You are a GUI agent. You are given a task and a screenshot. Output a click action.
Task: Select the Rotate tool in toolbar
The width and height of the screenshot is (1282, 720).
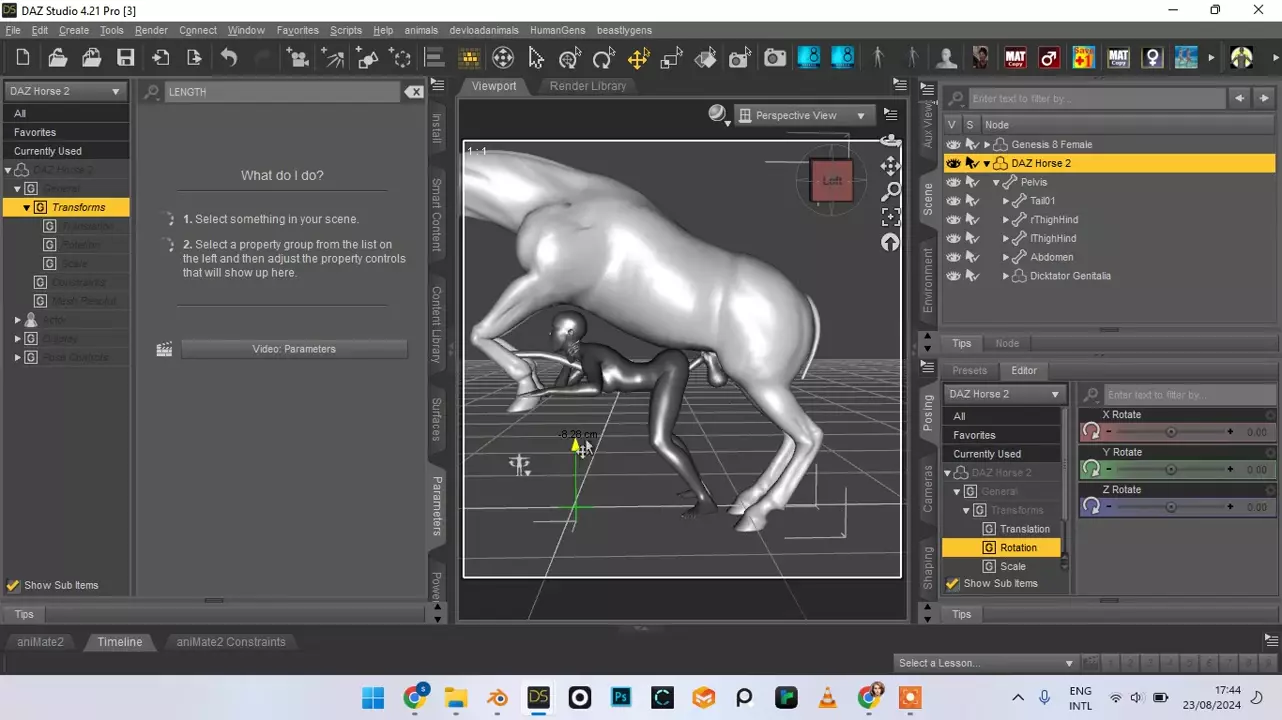point(603,59)
